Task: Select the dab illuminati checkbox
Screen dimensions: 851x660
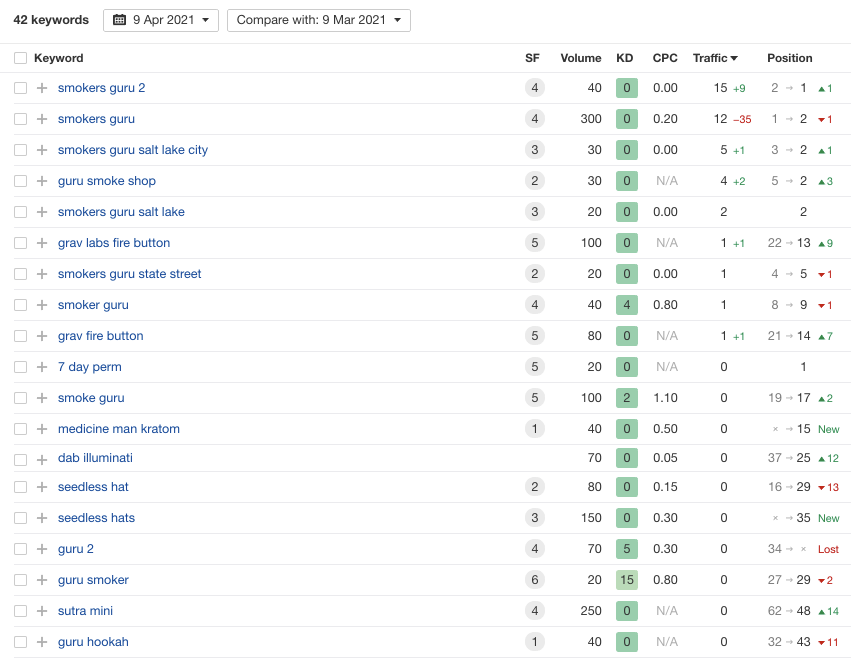Action: click(21, 460)
